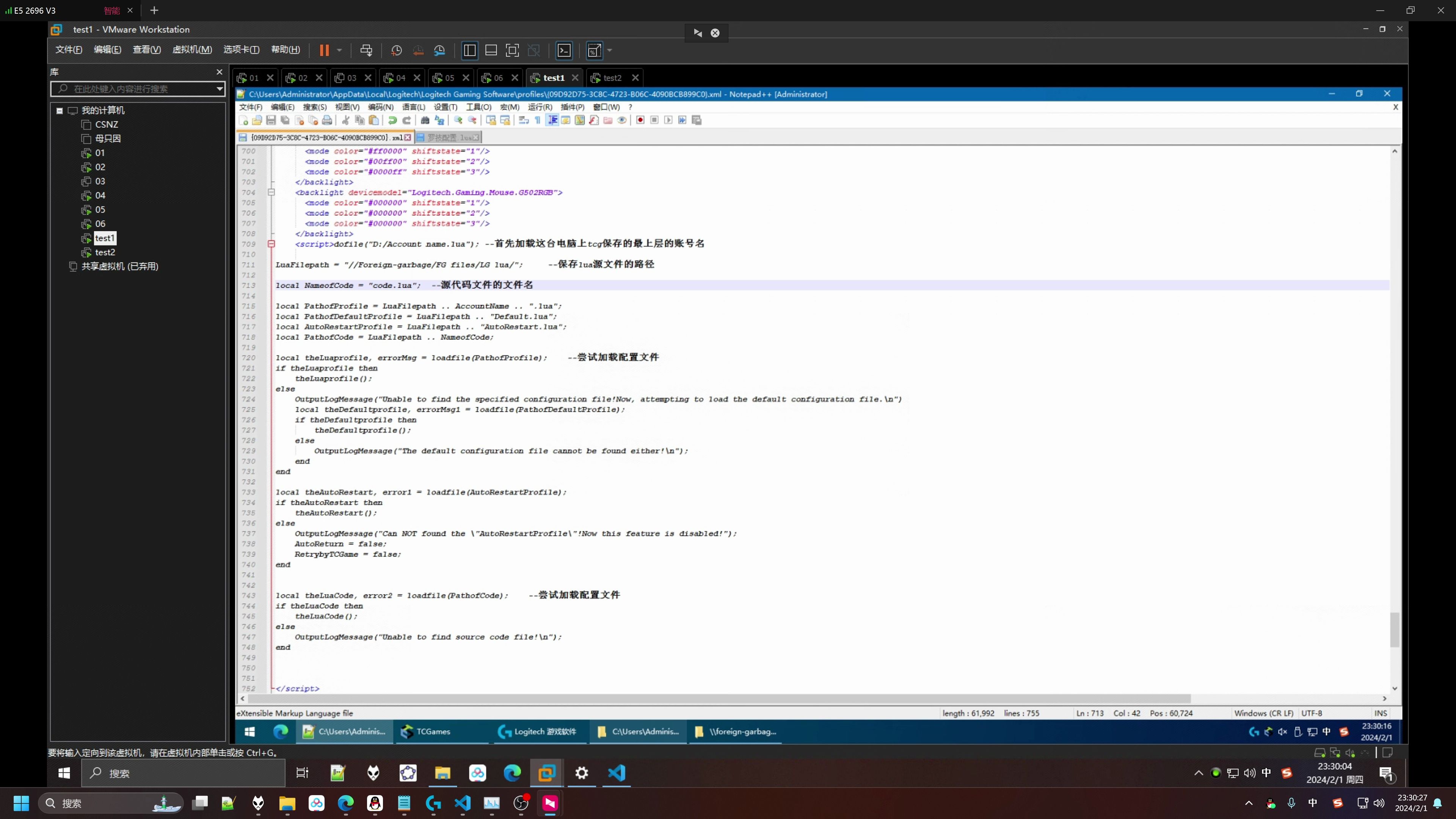Open power options dropdown beside pause
Image resolution: width=1456 pixels, height=819 pixels.
339,50
